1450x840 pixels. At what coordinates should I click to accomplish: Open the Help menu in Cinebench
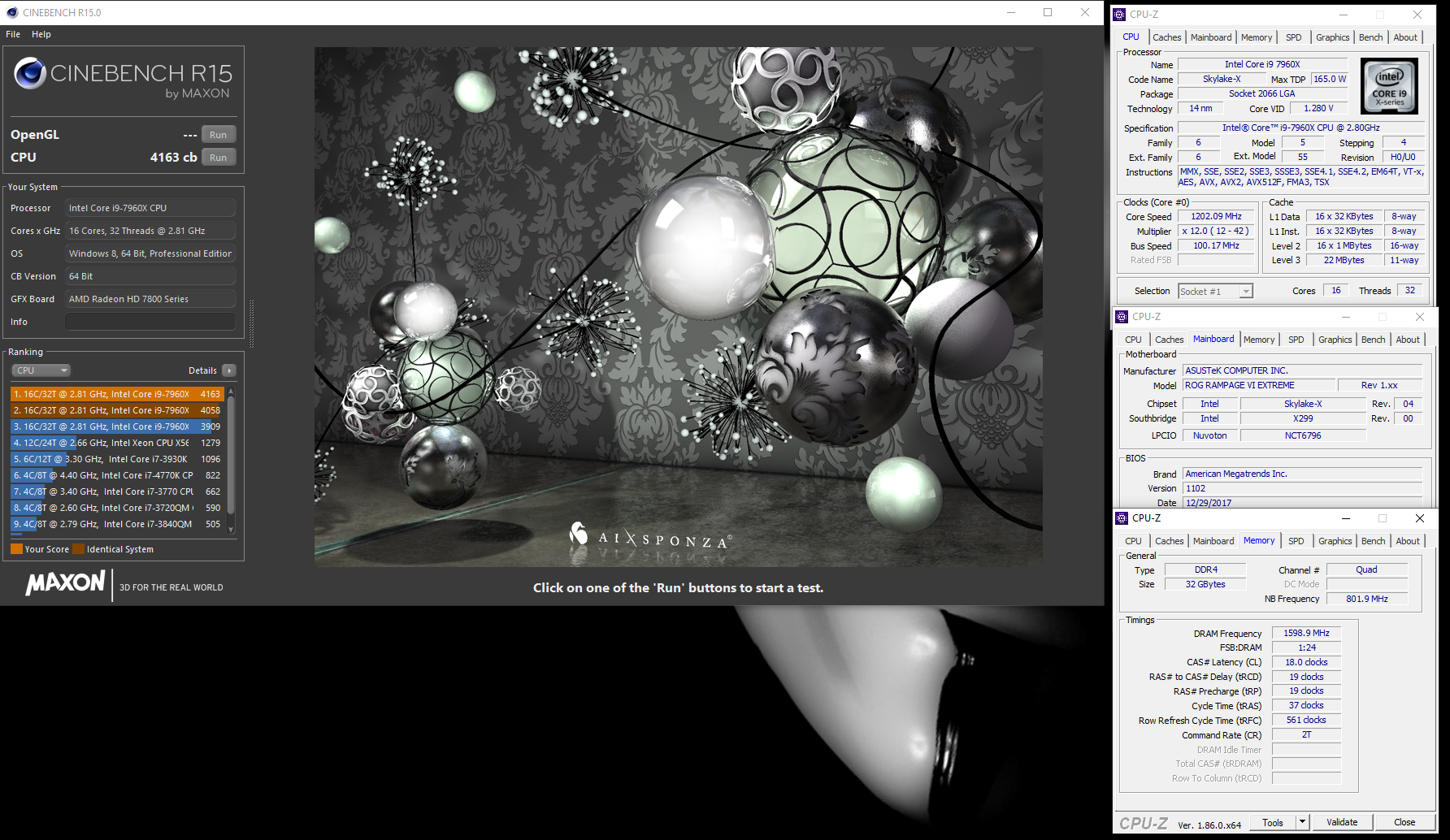(41, 34)
